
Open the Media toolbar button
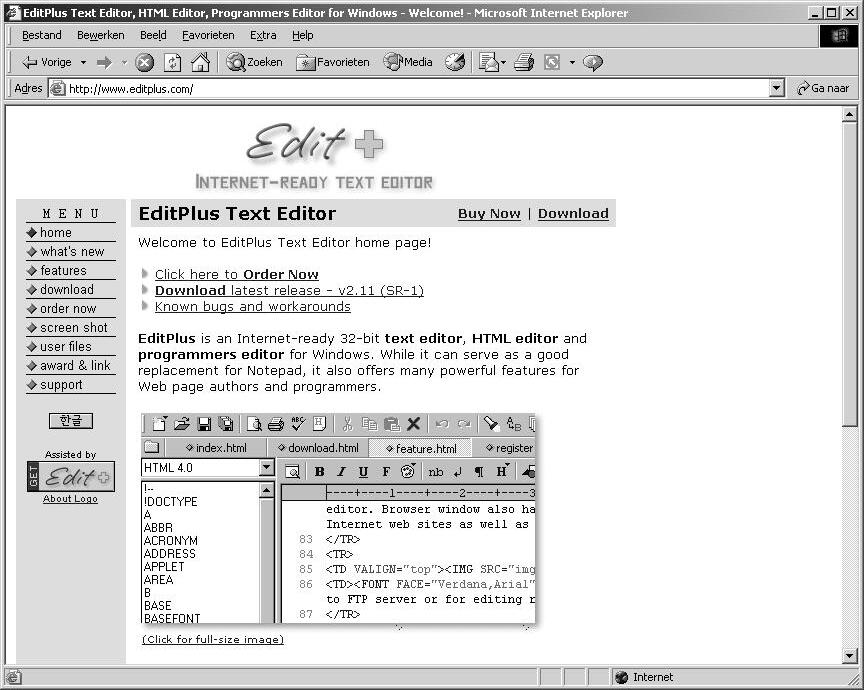[408, 62]
